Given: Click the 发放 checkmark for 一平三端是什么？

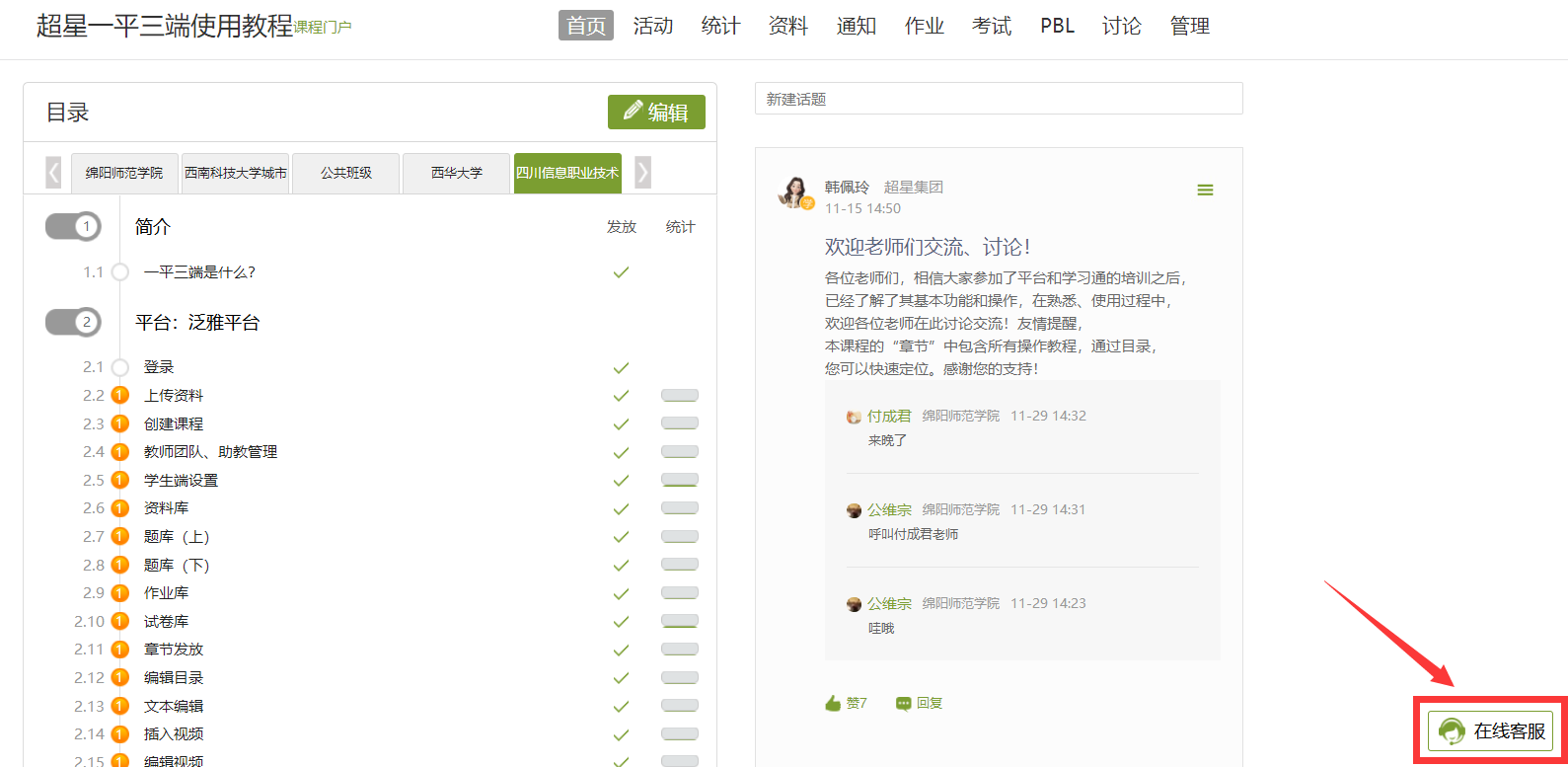Looking at the screenshot, I should pyautogui.click(x=621, y=272).
